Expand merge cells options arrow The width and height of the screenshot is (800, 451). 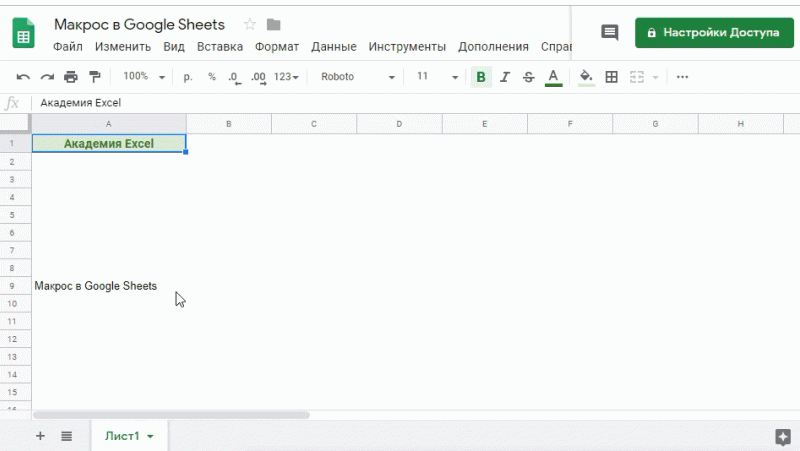(x=656, y=78)
